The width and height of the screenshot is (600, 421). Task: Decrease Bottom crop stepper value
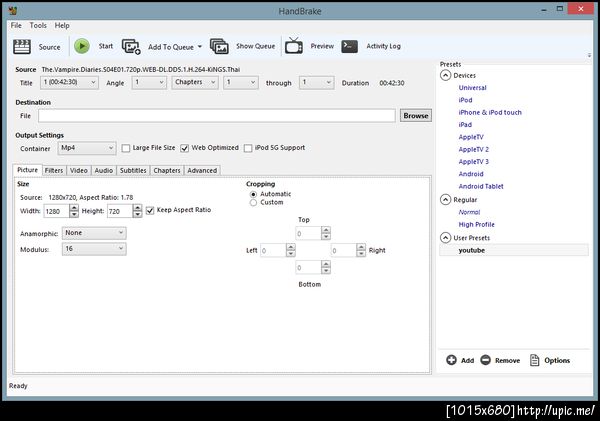(326, 271)
